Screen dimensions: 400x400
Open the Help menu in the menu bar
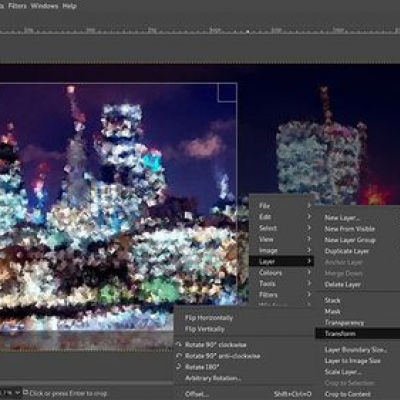click(69, 6)
